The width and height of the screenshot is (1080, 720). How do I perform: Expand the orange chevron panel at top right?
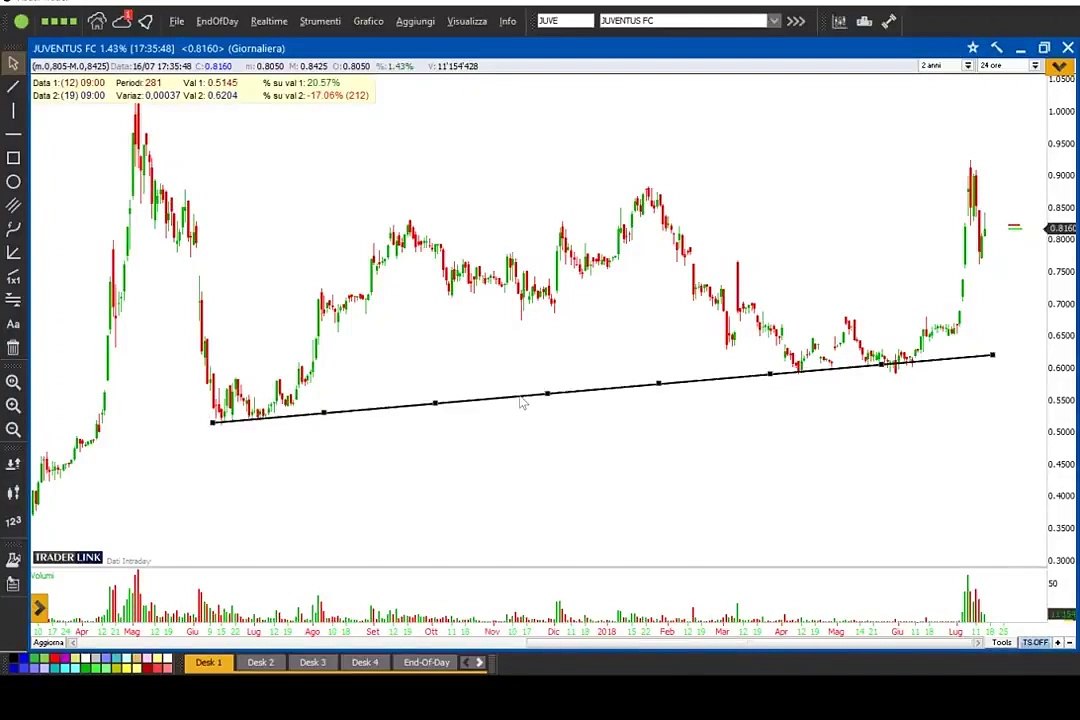(1059, 66)
